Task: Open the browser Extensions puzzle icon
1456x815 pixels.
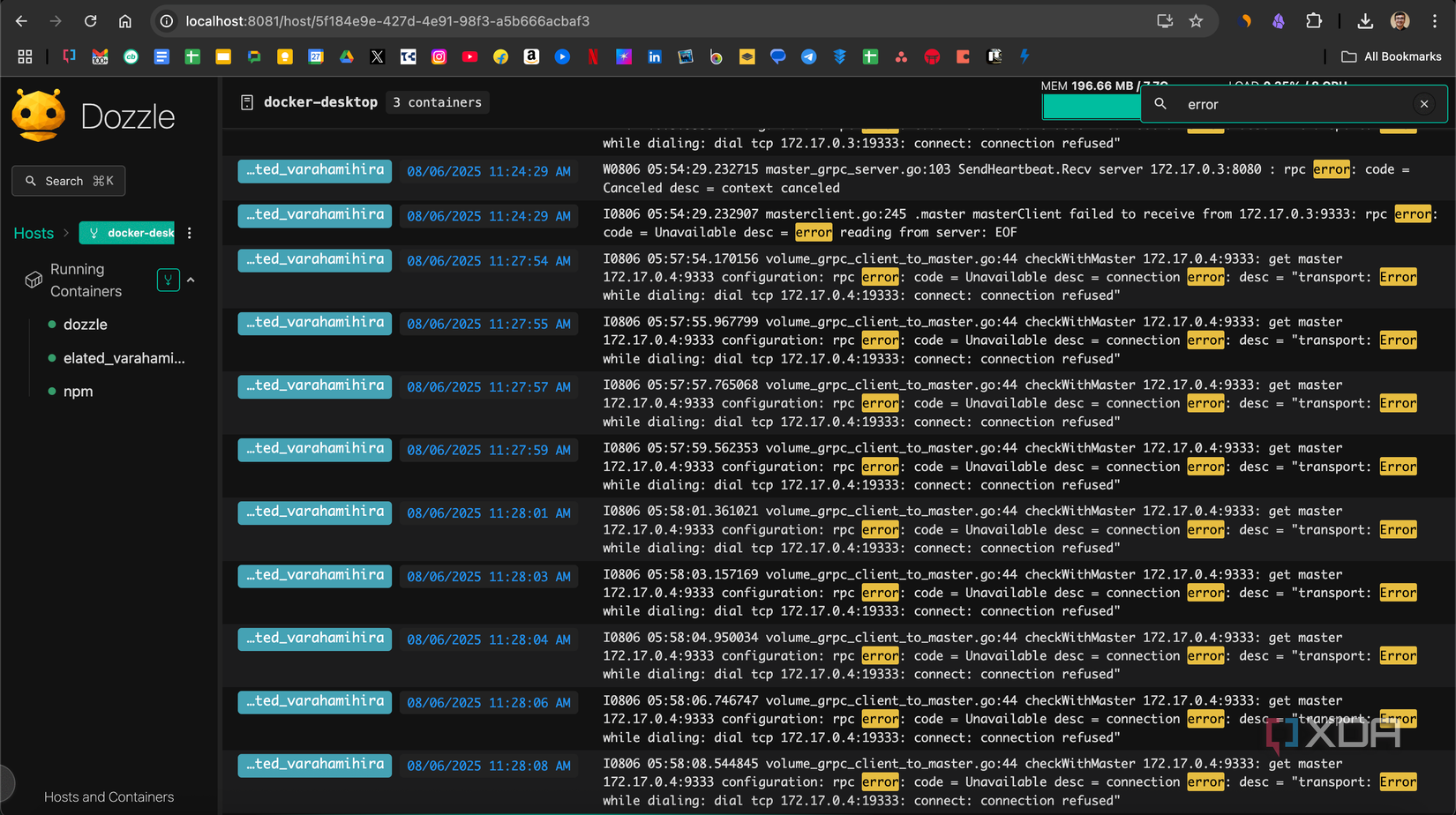Action: point(1314,21)
